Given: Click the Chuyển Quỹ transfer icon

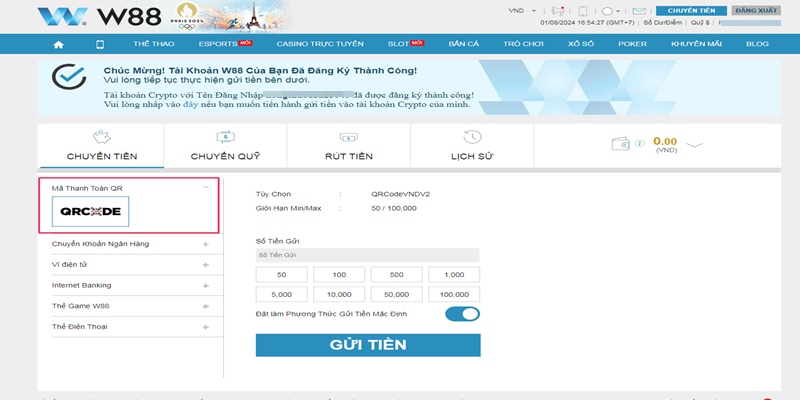Looking at the screenshot, I should tap(226, 137).
